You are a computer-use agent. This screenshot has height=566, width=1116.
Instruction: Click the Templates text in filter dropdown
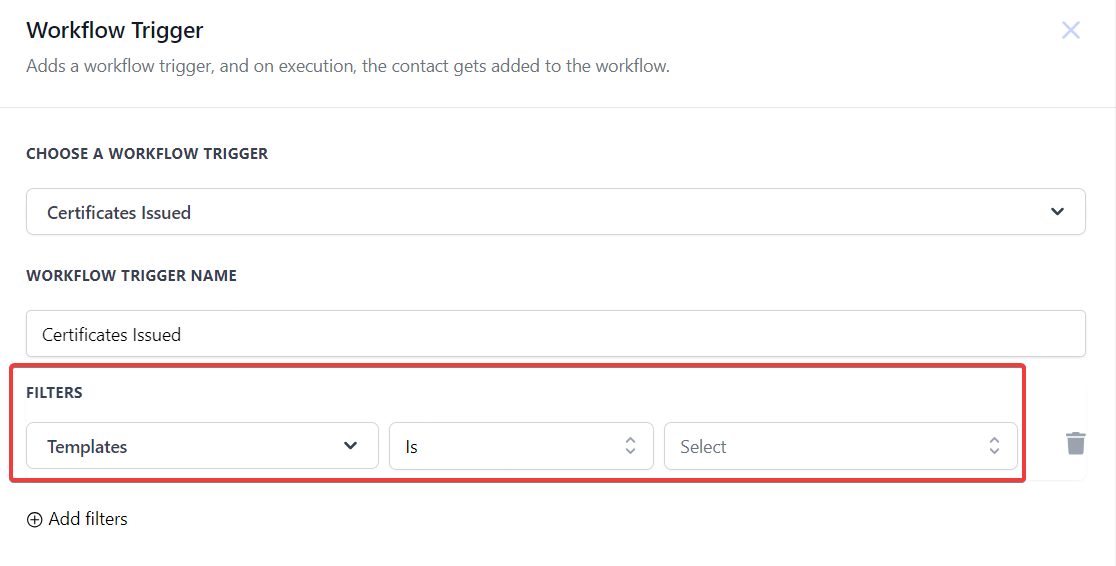pyautogui.click(x=87, y=447)
